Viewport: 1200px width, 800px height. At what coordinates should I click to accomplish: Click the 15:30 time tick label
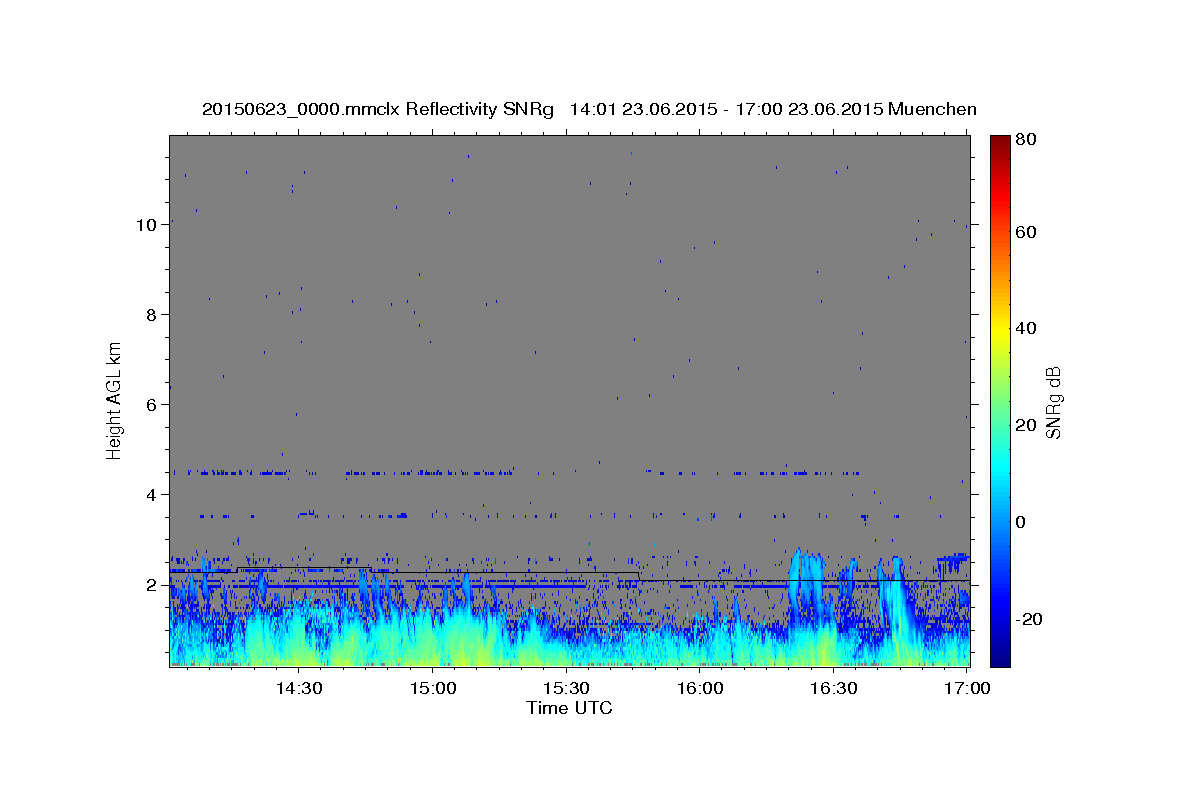tap(566, 689)
